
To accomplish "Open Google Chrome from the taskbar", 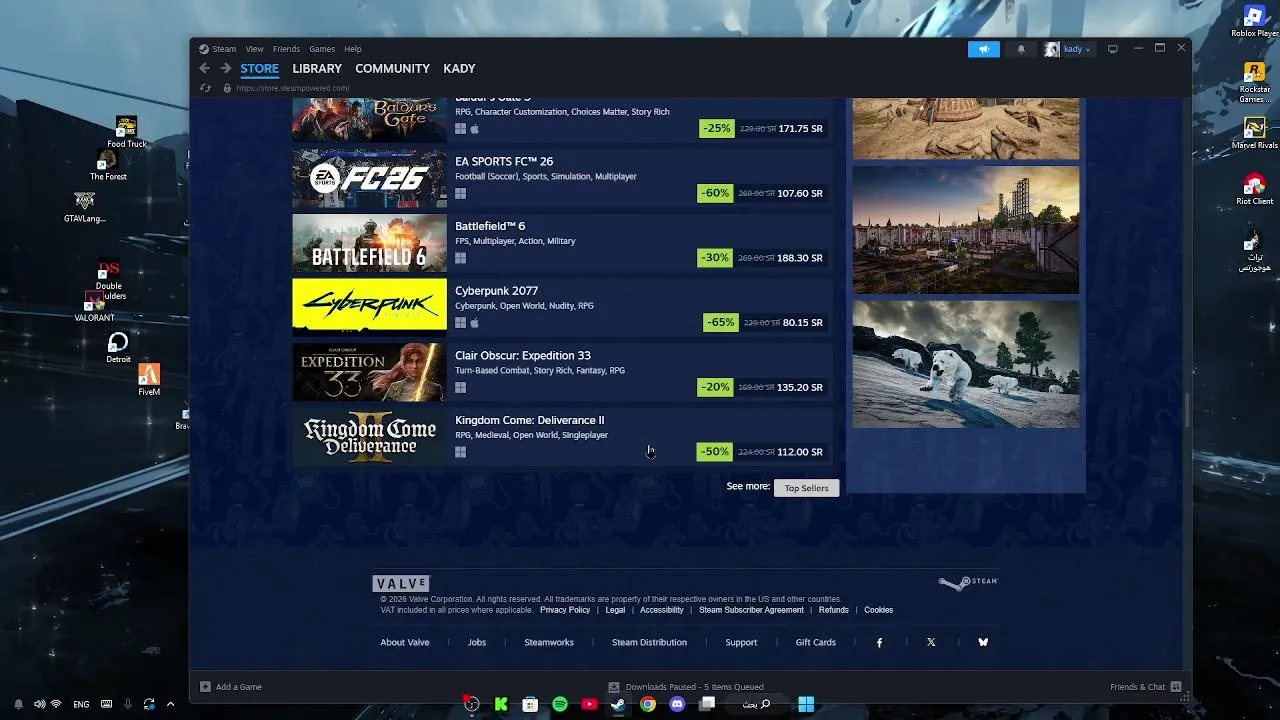I will pos(648,704).
